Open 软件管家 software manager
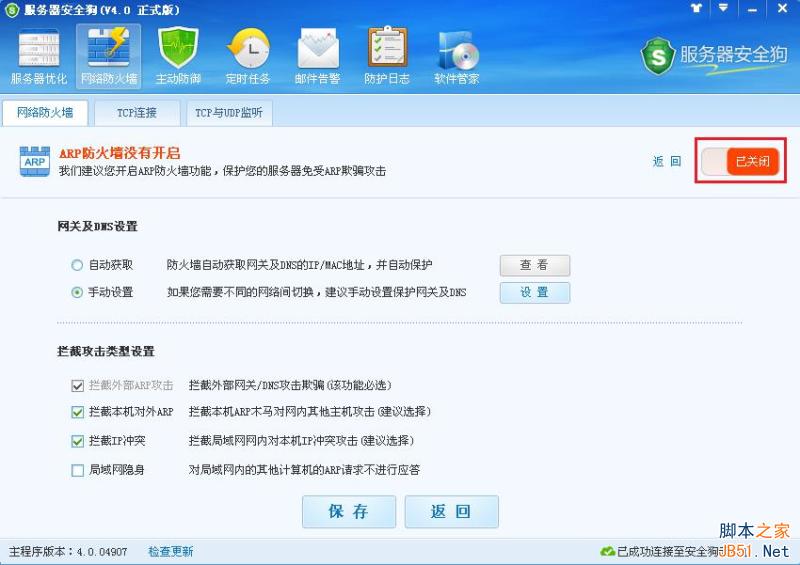The image size is (800, 565). (x=457, y=57)
